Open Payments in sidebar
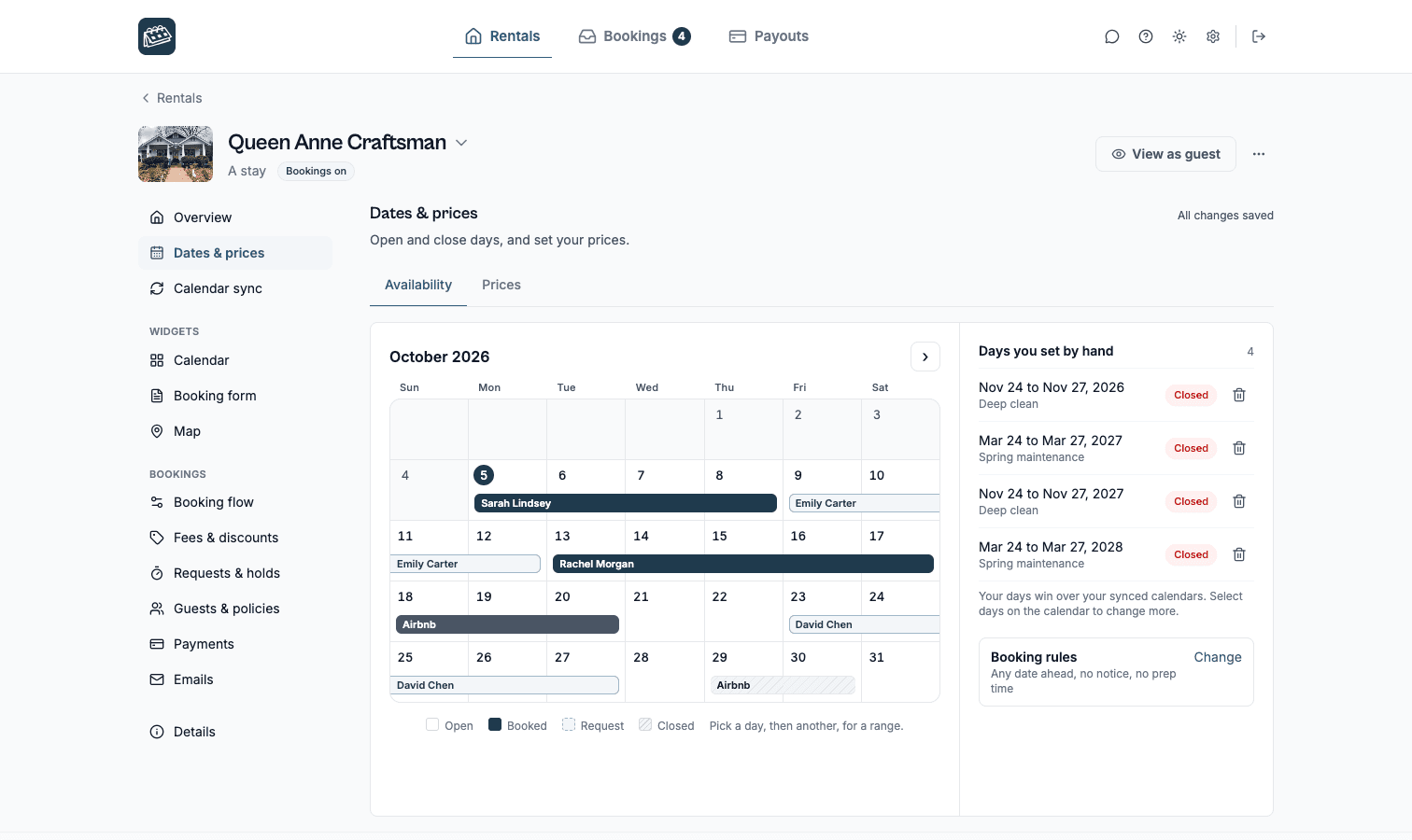The width and height of the screenshot is (1412, 840). click(235, 644)
